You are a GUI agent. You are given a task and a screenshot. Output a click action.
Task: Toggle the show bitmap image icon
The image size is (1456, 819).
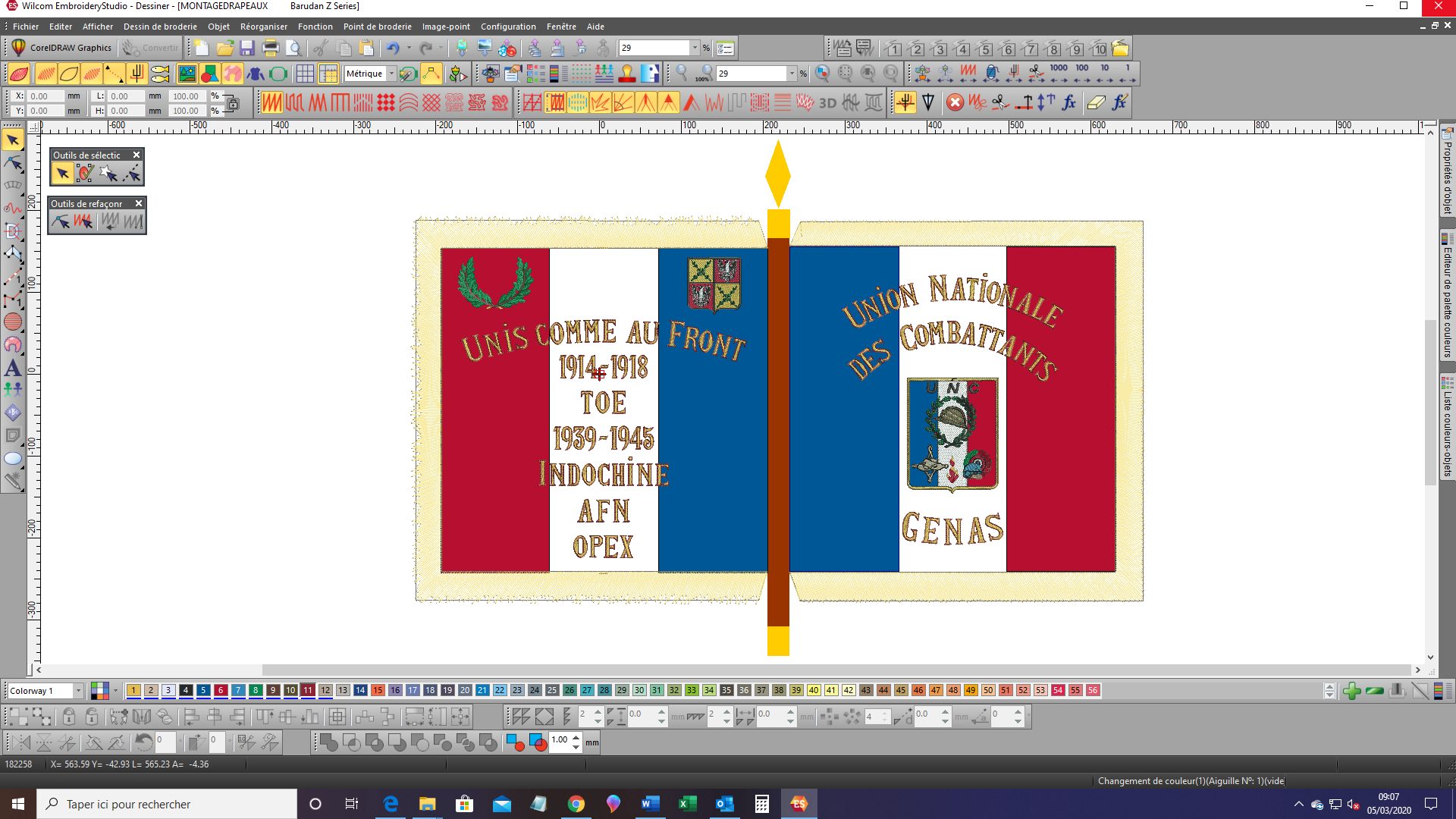(x=187, y=74)
